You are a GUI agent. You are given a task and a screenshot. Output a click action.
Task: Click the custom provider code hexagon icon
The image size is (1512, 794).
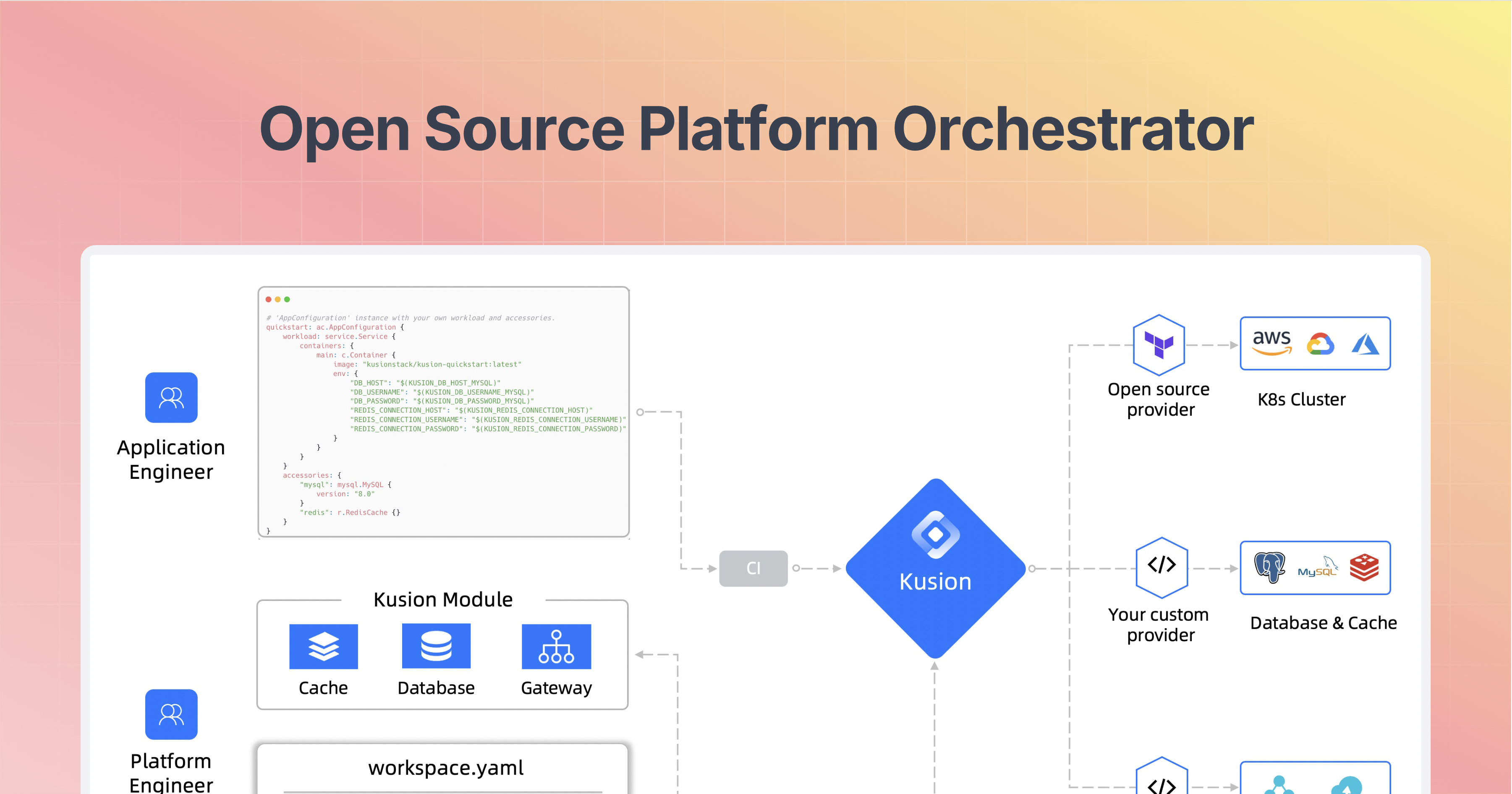[1161, 567]
